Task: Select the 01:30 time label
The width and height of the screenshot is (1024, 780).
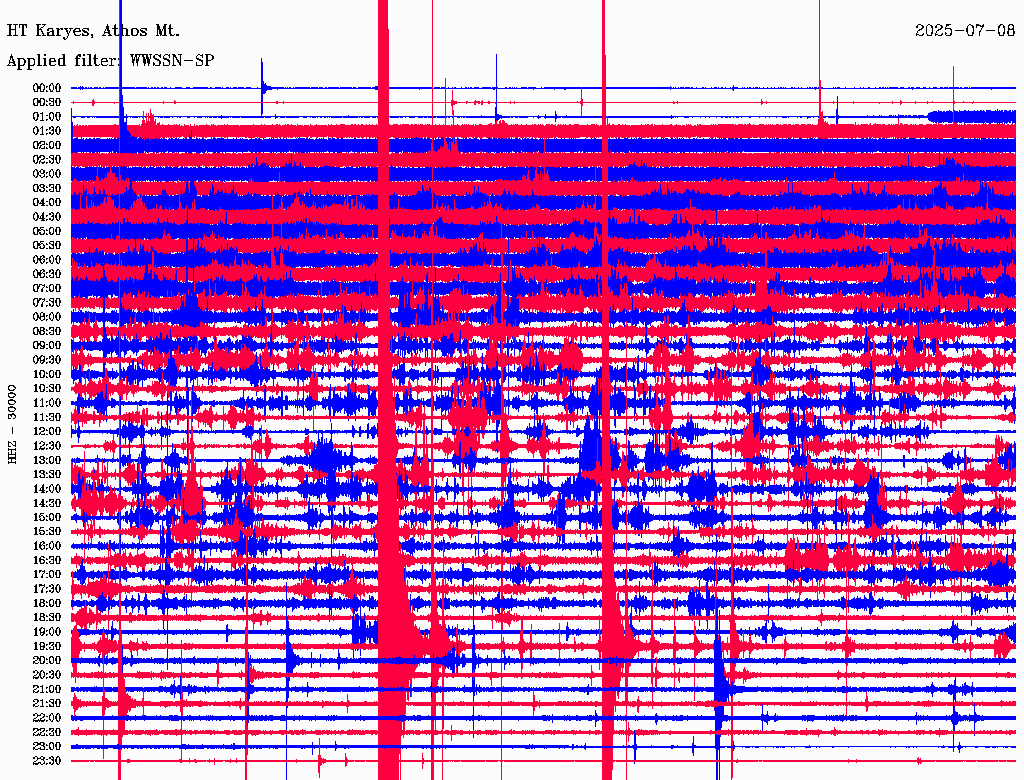Action: pos(47,131)
